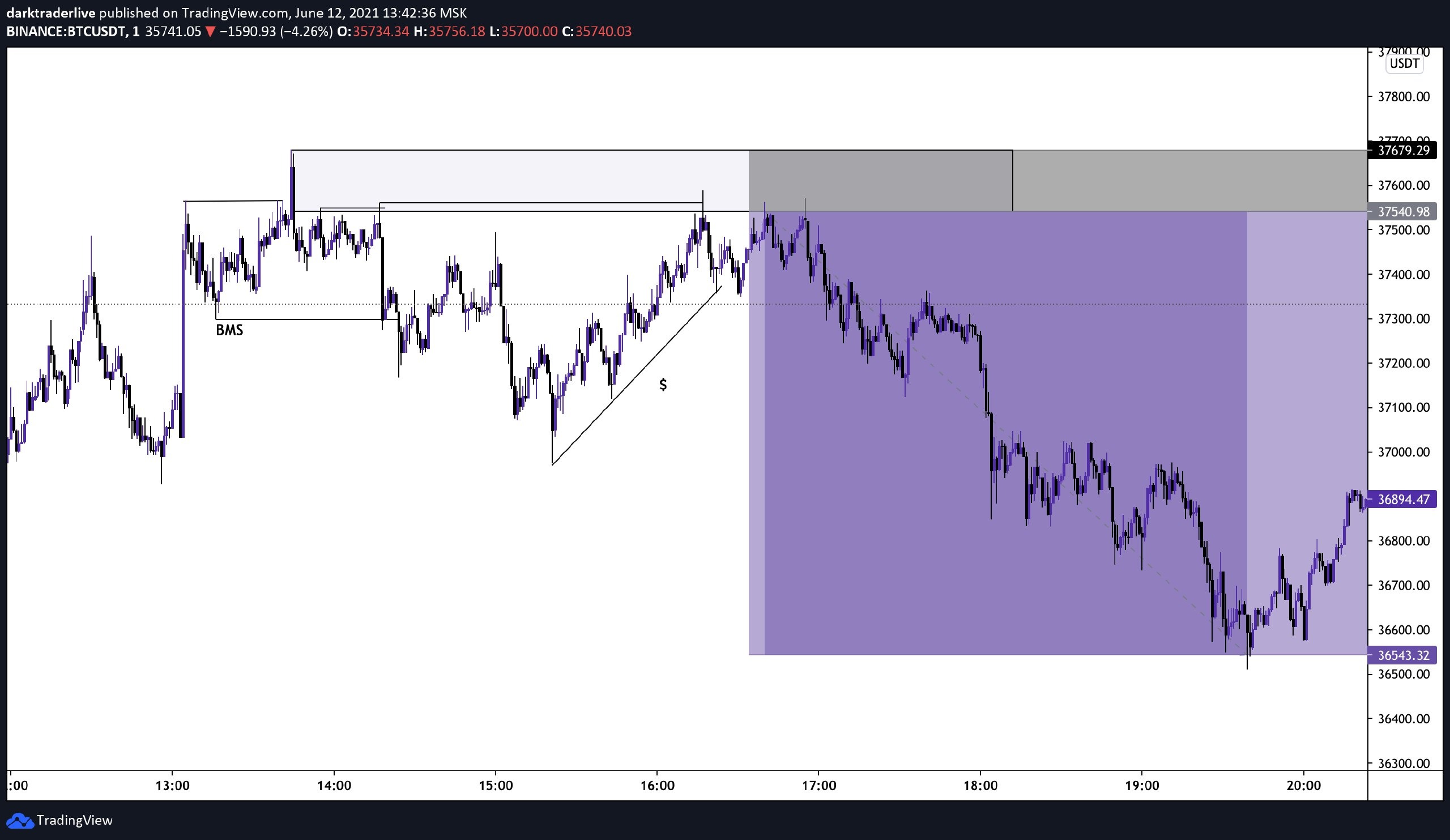Screen dimensions: 1450x840
Task: Click the dollar sign annotation on chart
Action: pyautogui.click(x=663, y=385)
